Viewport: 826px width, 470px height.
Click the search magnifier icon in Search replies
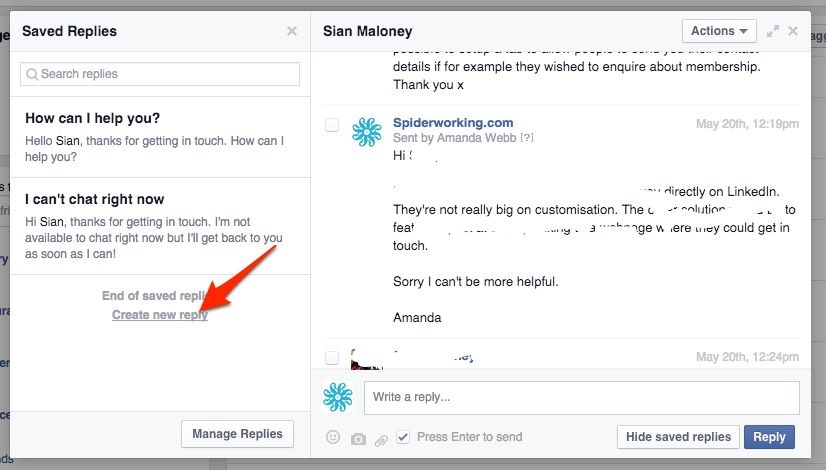click(x=32, y=74)
